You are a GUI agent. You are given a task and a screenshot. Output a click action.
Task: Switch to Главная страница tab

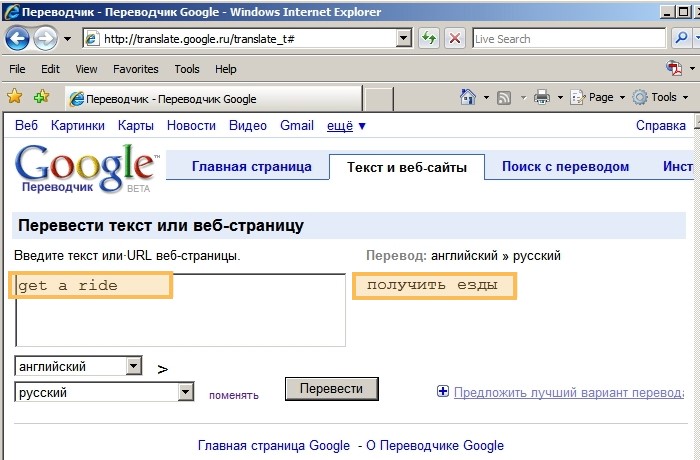(x=252, y=167)
